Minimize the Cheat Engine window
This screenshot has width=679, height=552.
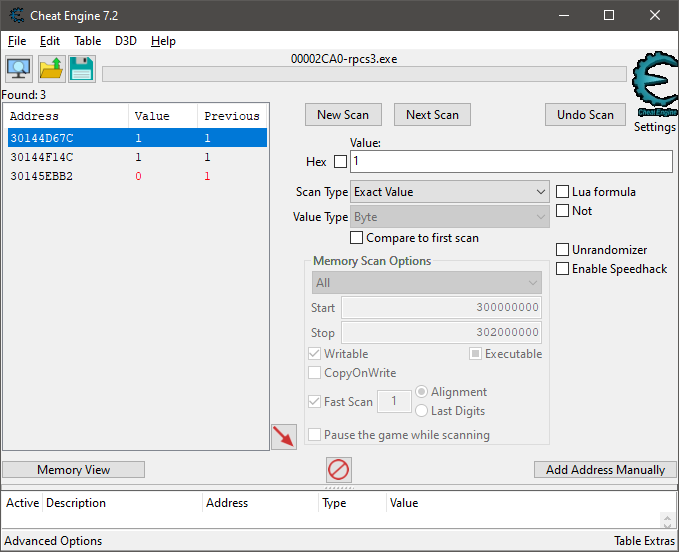pyautogui.click(x=564, y=15)
